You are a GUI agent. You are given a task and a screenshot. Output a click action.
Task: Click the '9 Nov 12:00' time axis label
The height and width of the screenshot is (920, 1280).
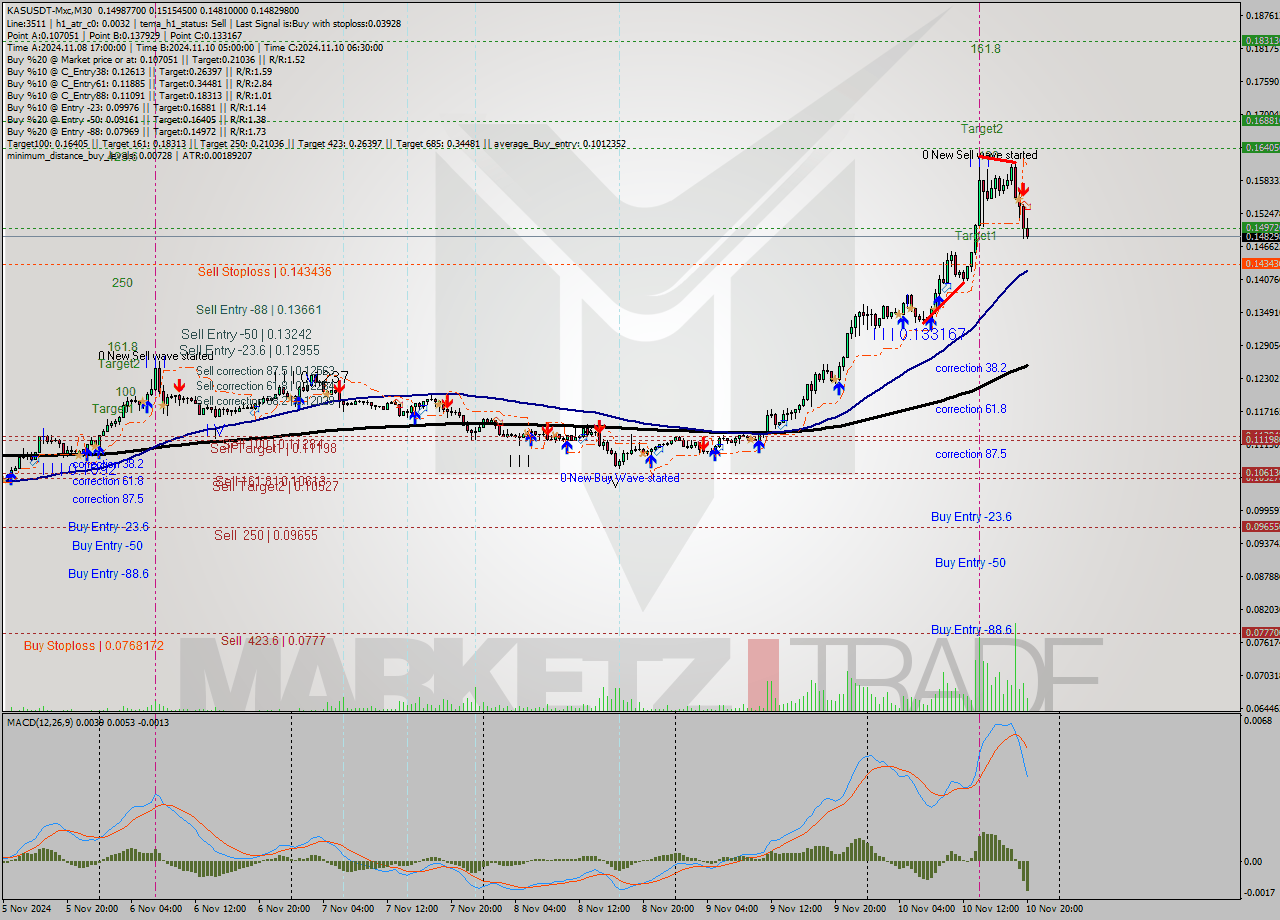(797, 909)
